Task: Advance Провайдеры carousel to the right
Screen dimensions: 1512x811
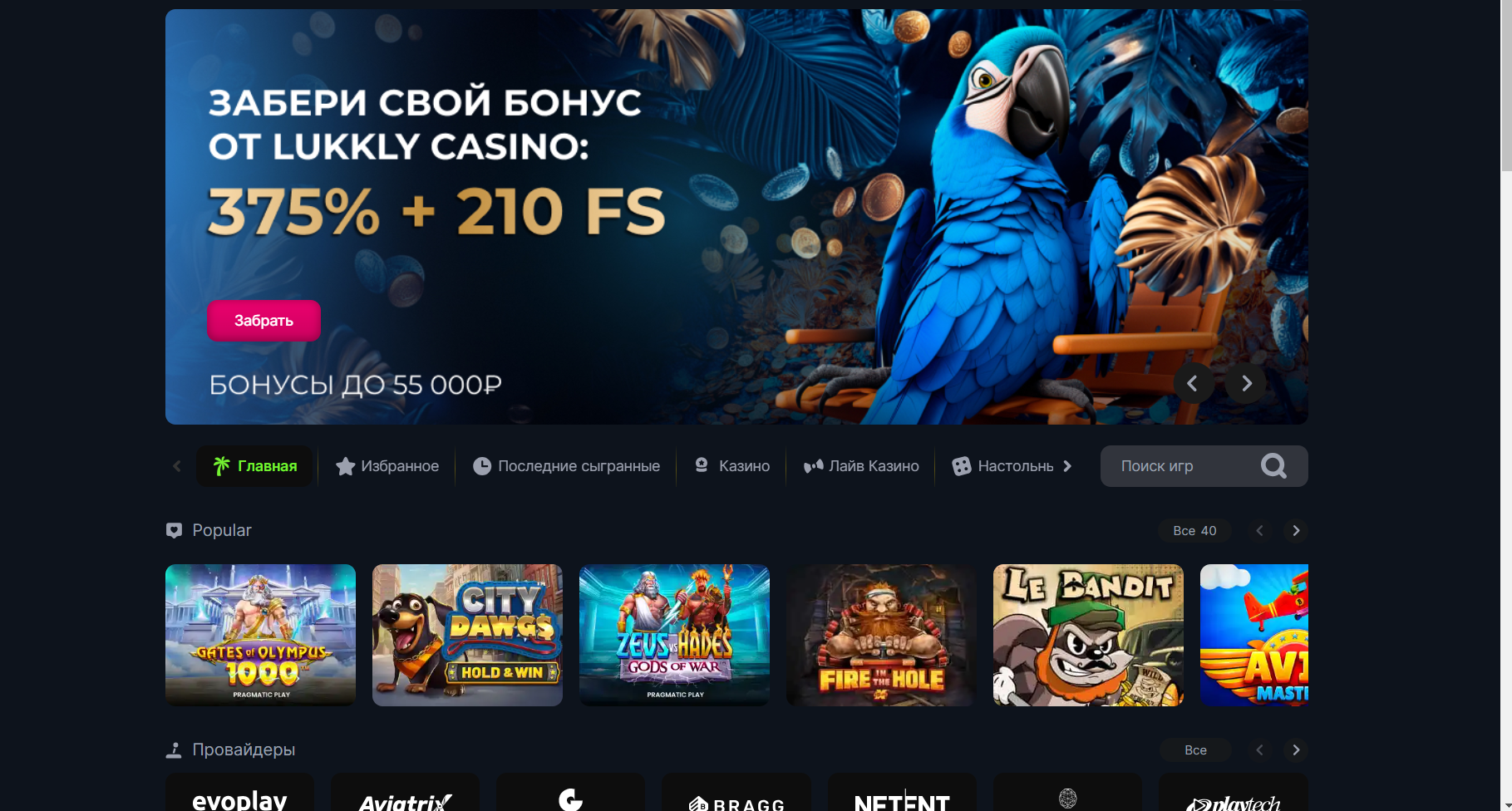Action: click(1295, 750)
